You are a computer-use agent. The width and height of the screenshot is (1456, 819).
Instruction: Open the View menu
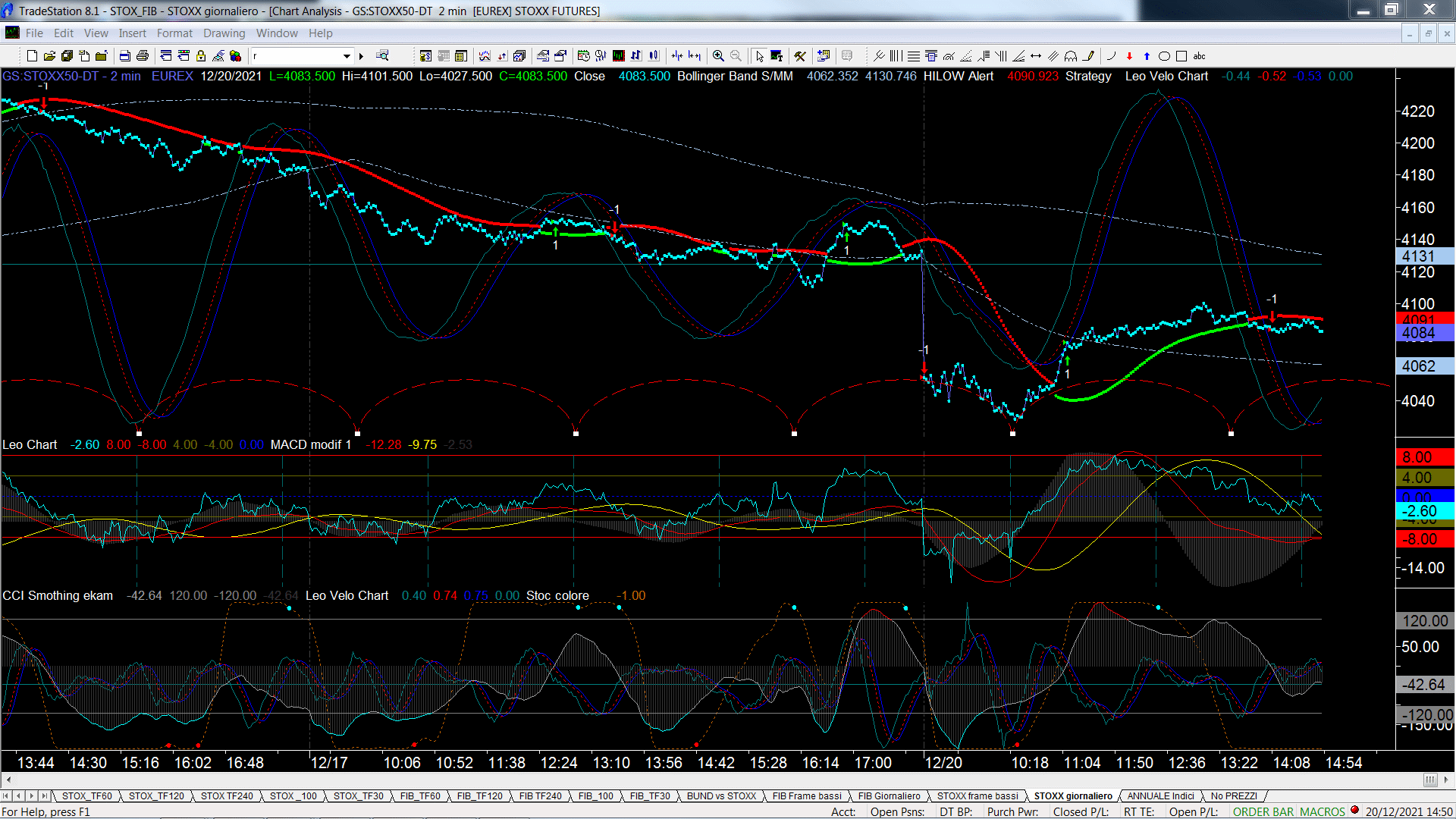[x=96, y=33]
